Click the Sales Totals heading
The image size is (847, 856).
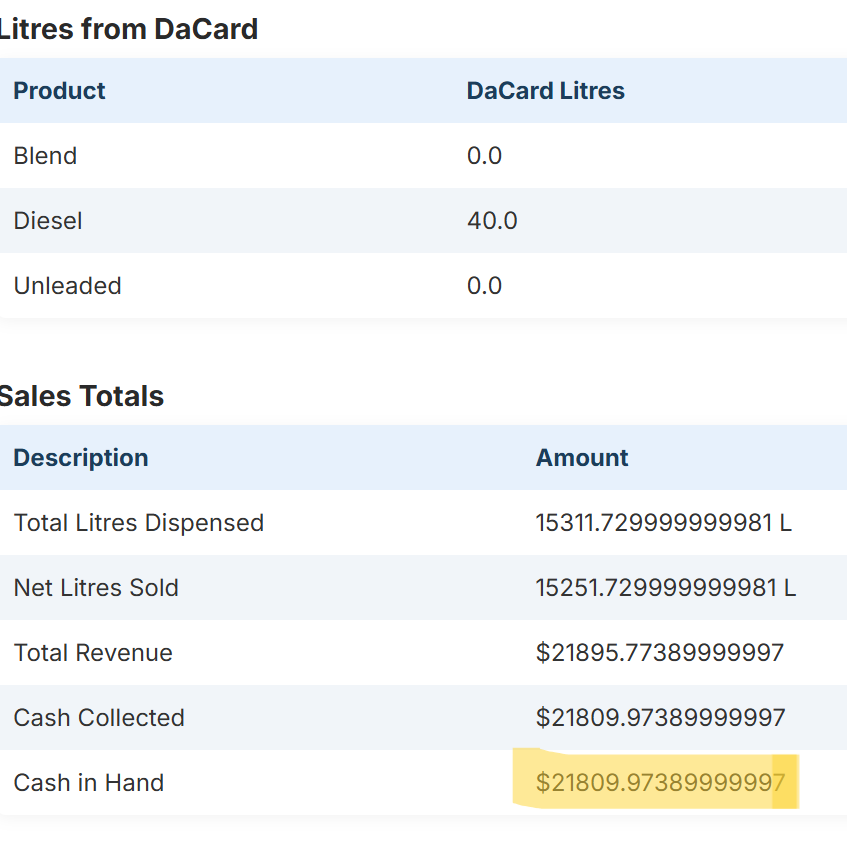click(x=83, y=396)
